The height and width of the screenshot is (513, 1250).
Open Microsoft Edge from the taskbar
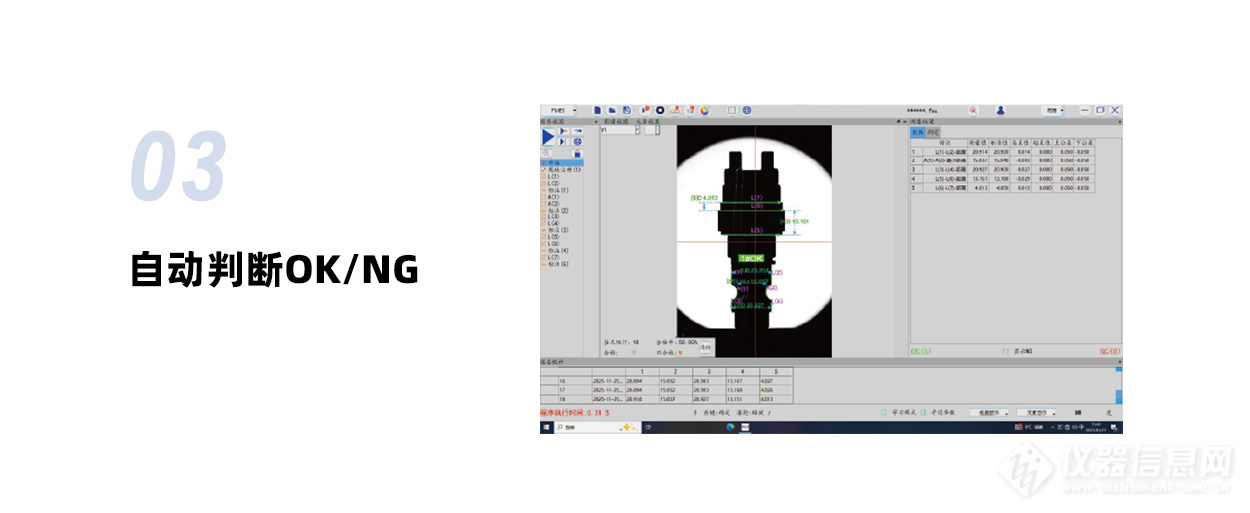tap(730, 427)
